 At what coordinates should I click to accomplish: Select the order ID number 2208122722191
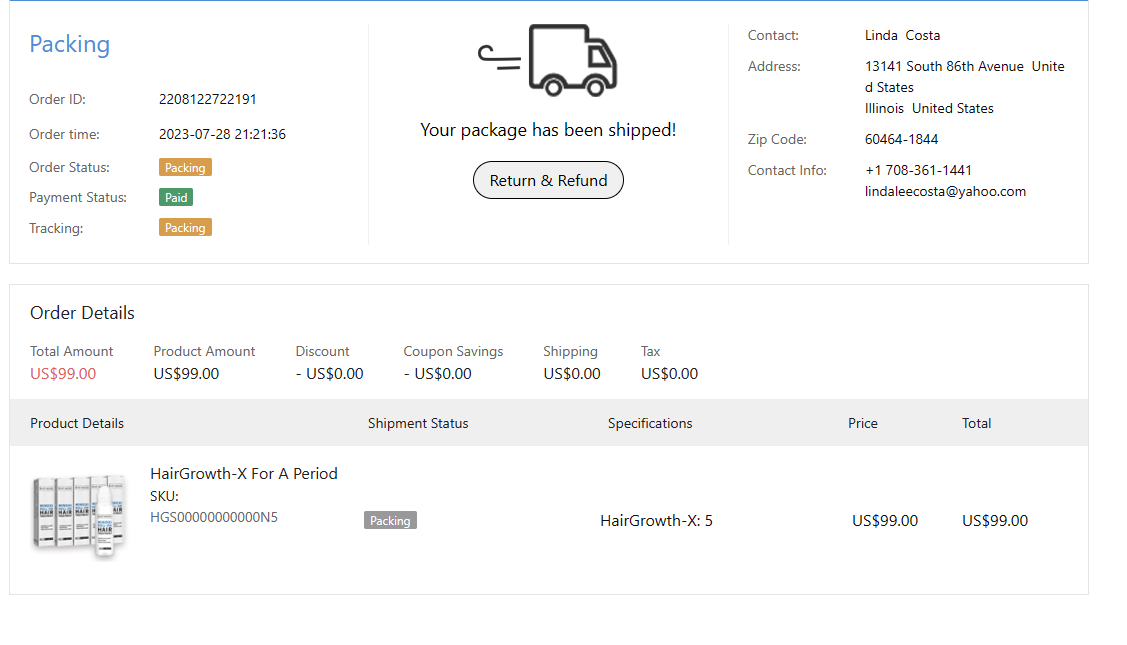click(x=208, y=99)
